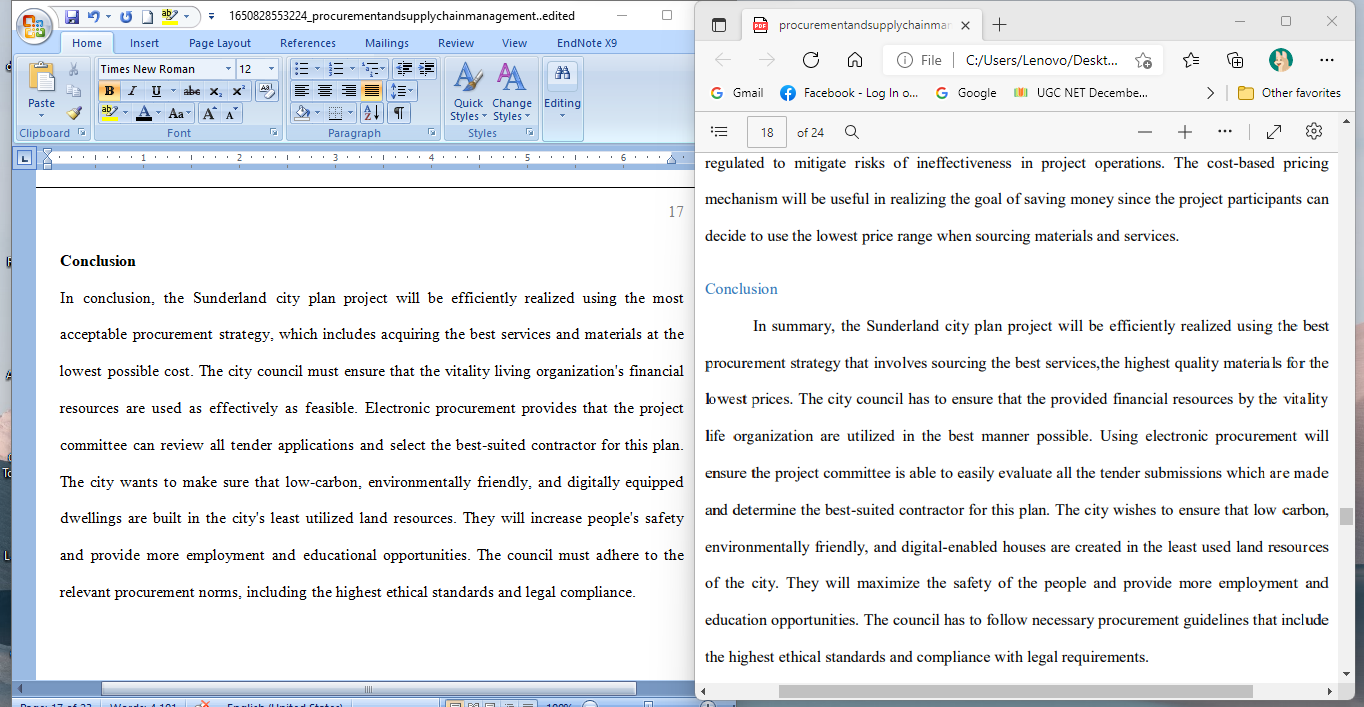Screen dimensions: 1364x707
Task: Toggle Strikethrough formatting
Action: click(192, 91)
